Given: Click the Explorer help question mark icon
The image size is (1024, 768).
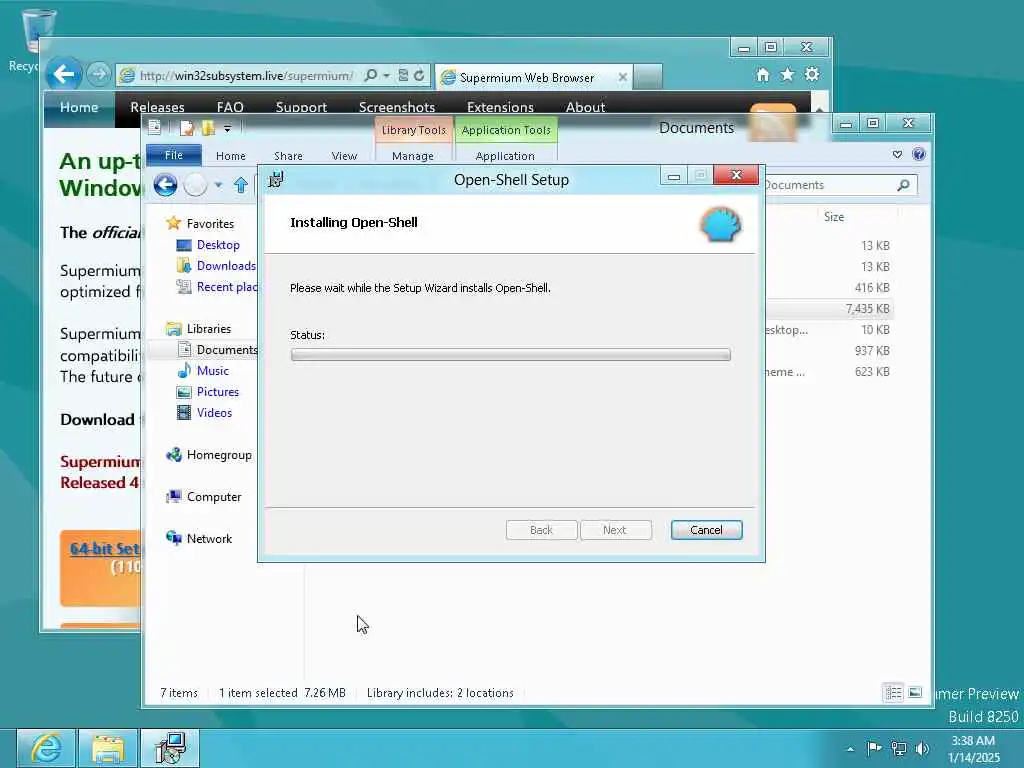Looking at the screenshot, I should tap(919, 154).
